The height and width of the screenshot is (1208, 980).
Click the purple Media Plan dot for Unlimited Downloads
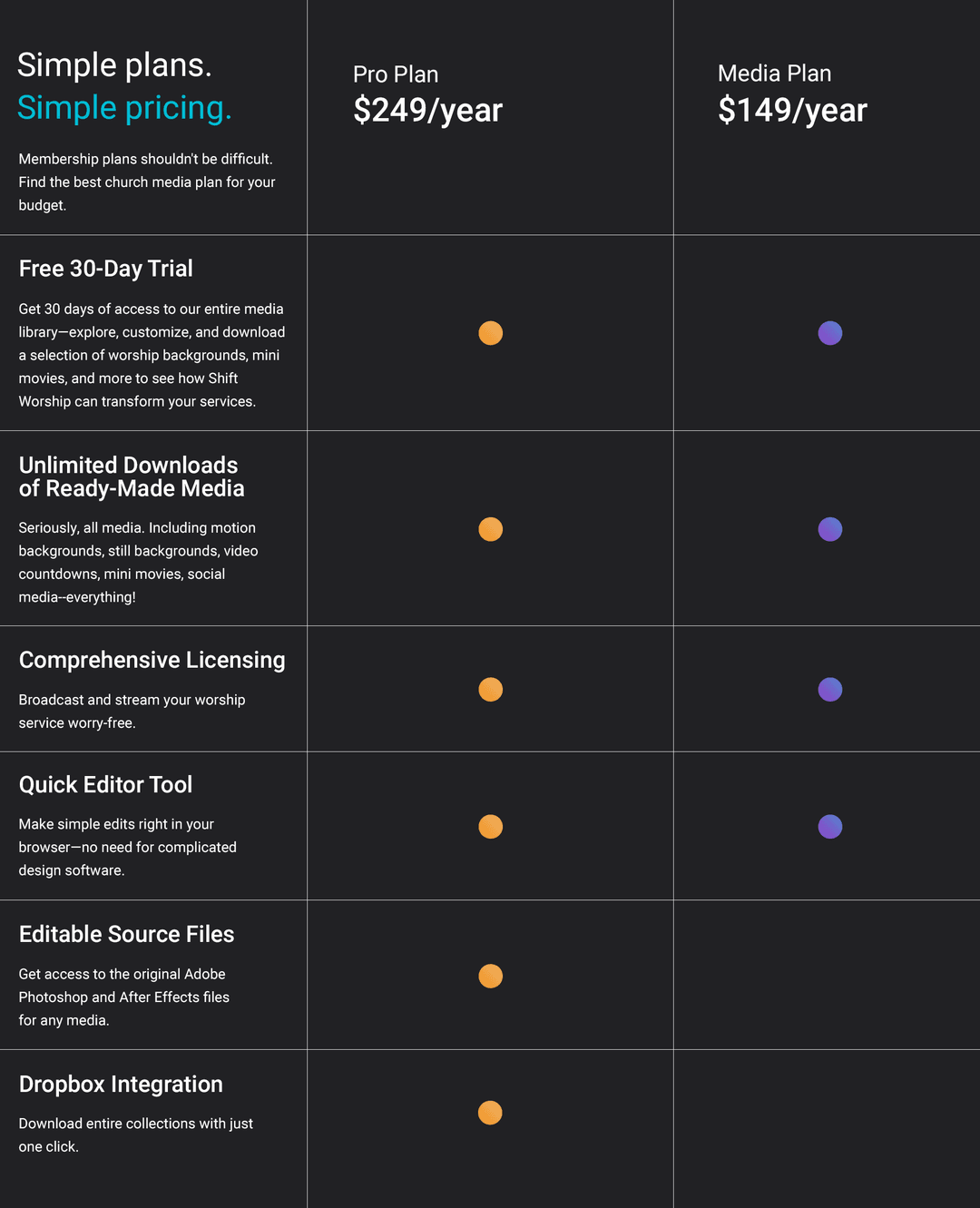(829, 529)
